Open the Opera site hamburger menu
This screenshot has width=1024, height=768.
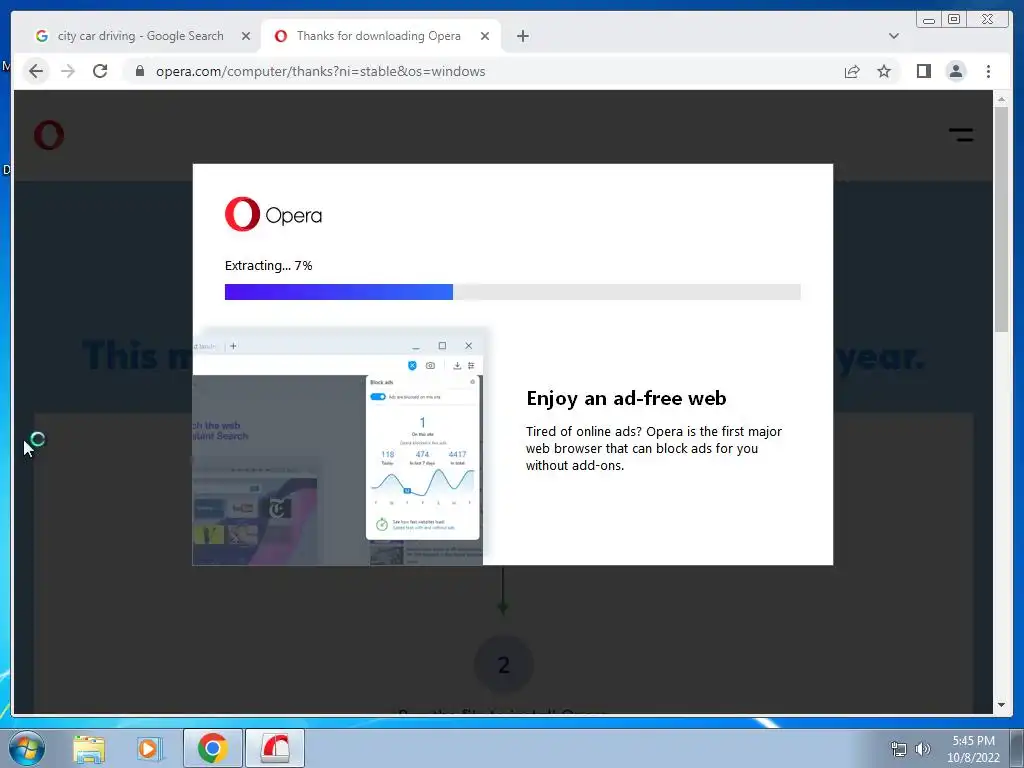(961, 135)
